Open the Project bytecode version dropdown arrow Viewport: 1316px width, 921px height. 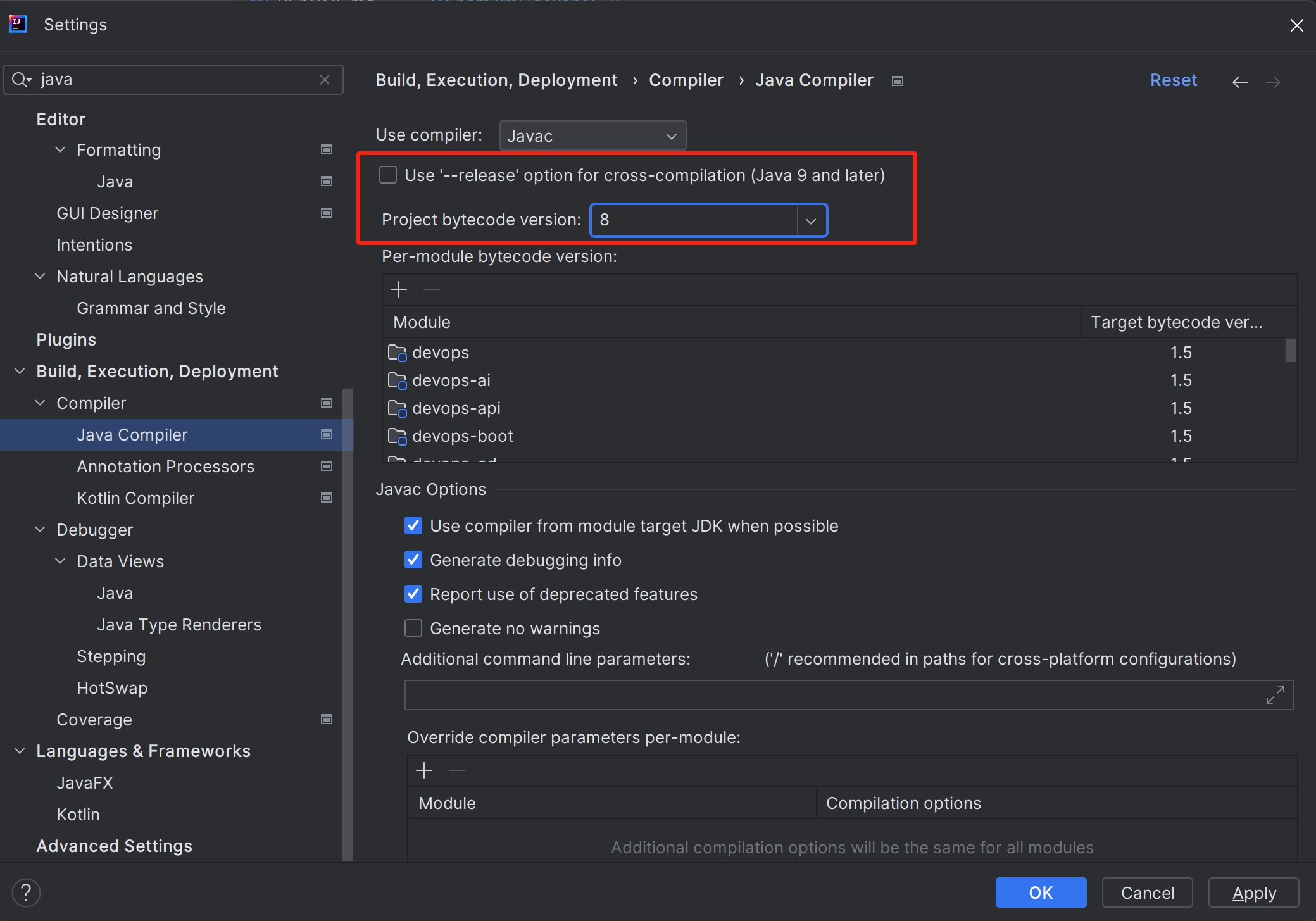(811, 220)
